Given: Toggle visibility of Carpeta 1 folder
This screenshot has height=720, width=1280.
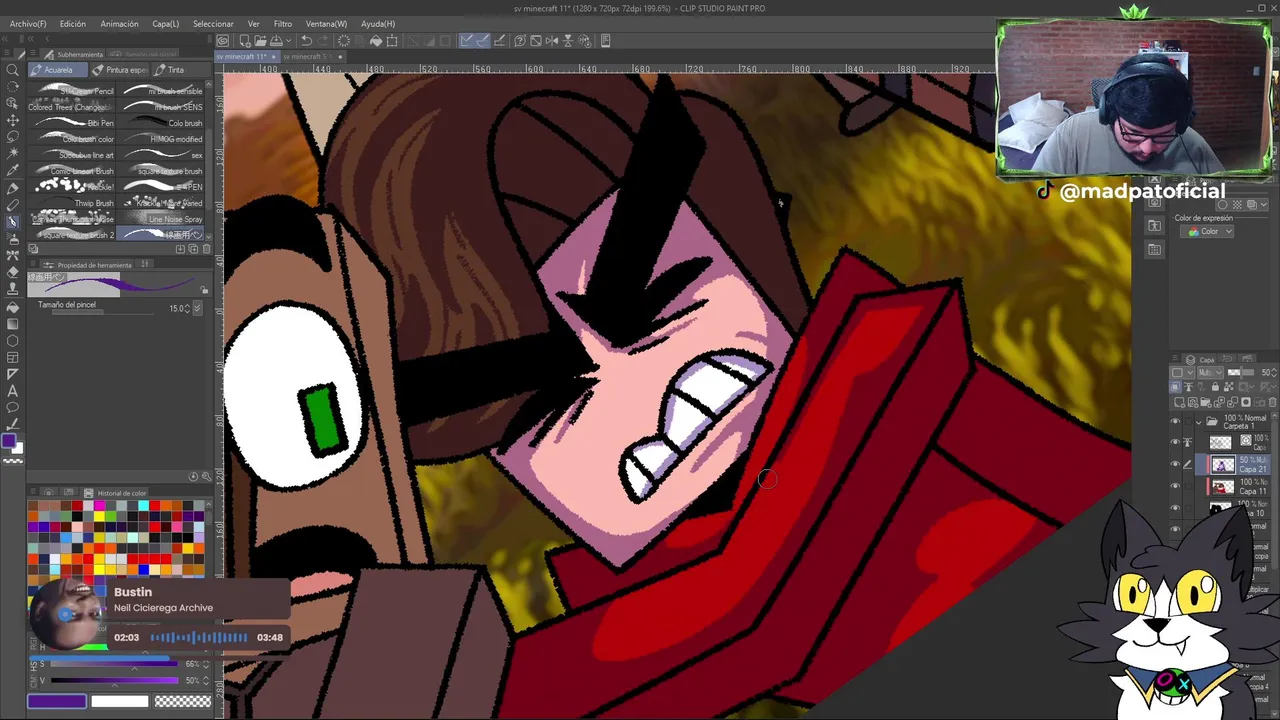Looking at the screenshot, I should (1175, 421).
